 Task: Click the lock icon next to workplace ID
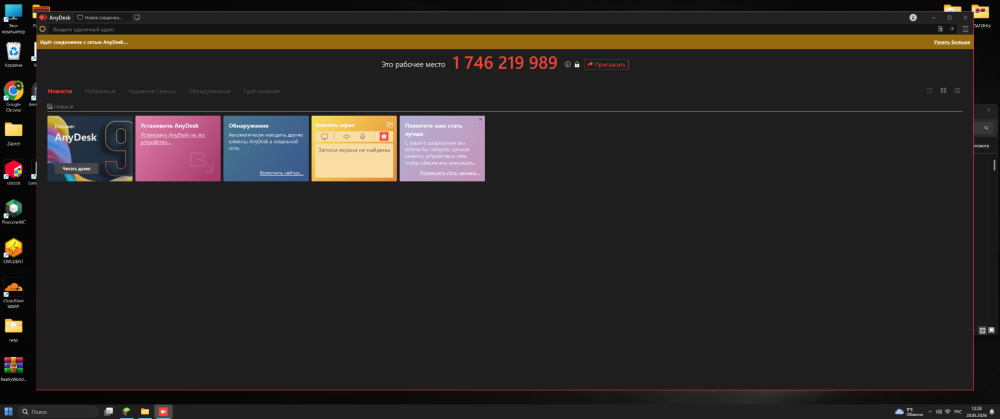click(577, 64)
